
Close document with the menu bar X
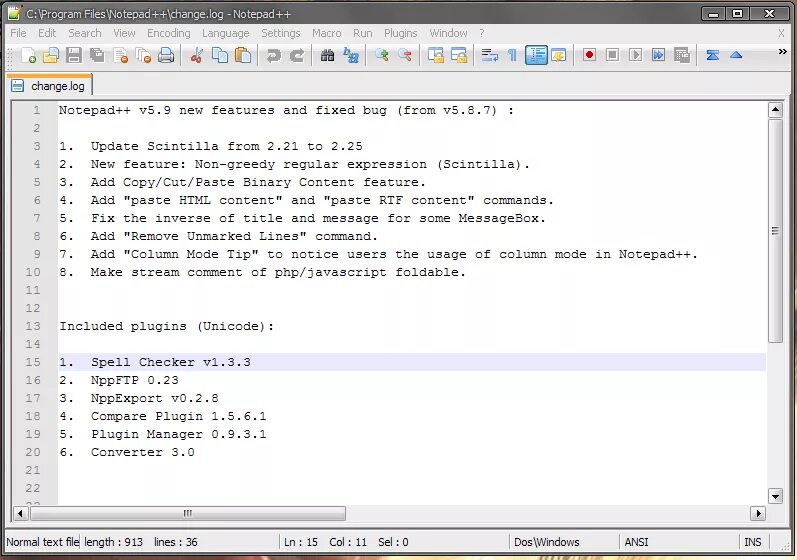[781, 34]
